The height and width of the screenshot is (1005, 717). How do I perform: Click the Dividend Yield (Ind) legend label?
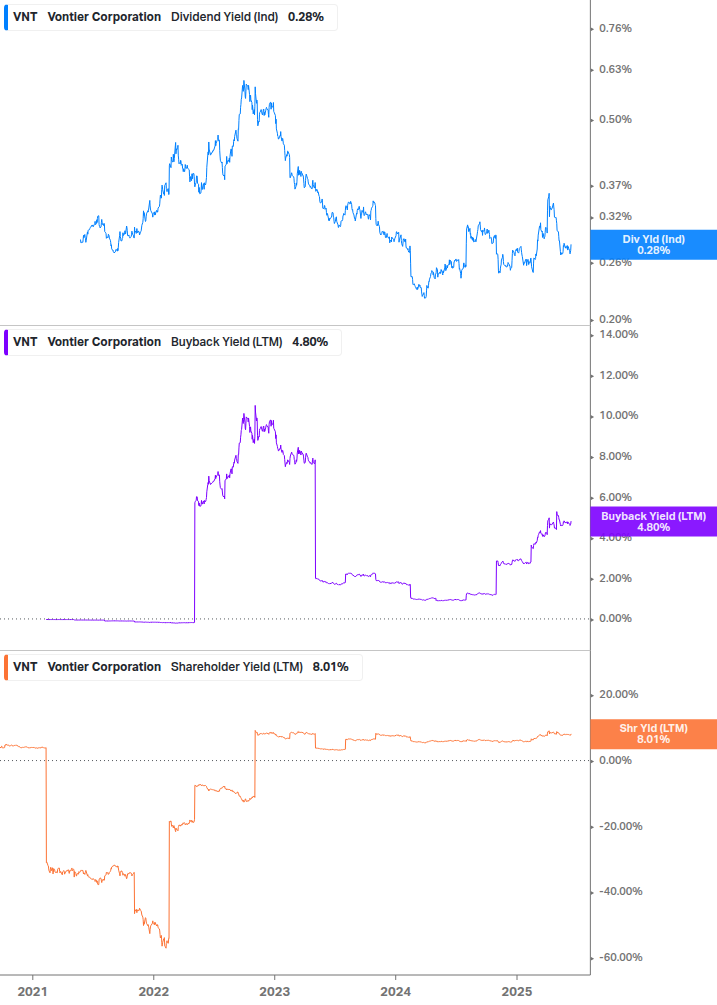click(224, 17)
